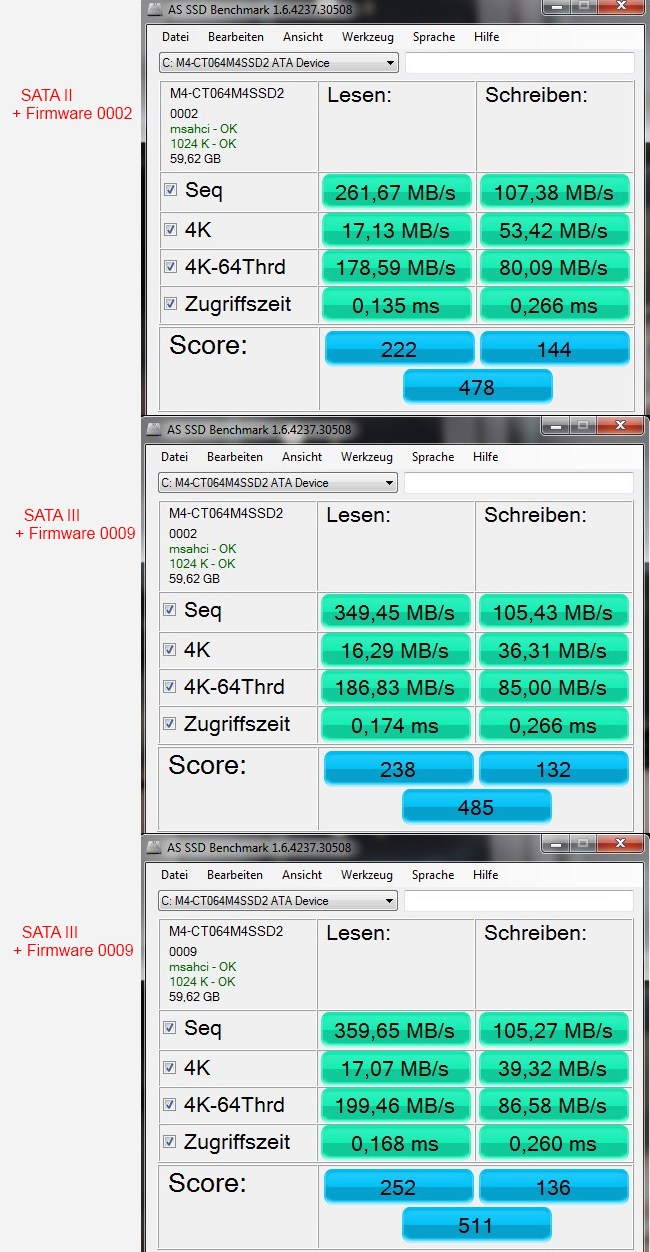Viewport: 650px width, 1252px height.
Task: Uncheck 4K-64Thrd in the 511-score window
Action: click(170, 1105)
